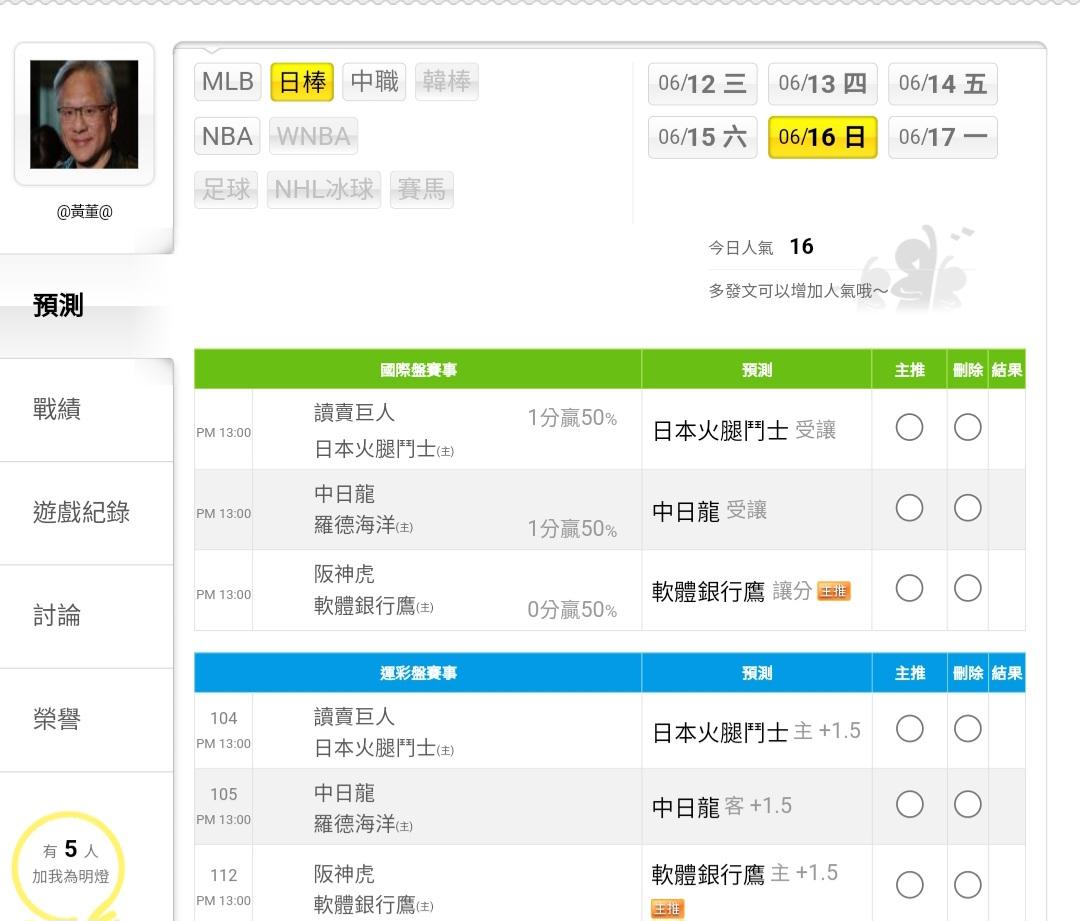Click the 加我為明燈 yellow circle badge
The height and width of the screenshot is (921, 1080).
point(70,863)
